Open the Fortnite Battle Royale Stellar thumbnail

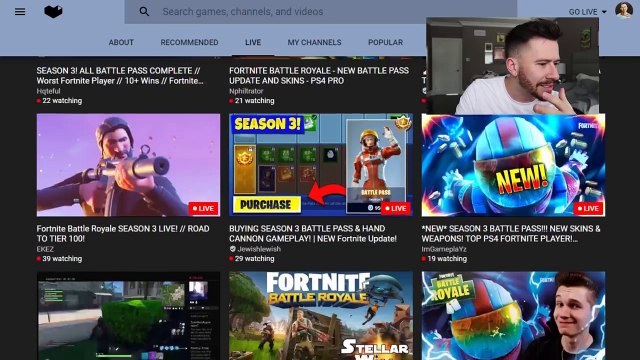pos(321,316)
